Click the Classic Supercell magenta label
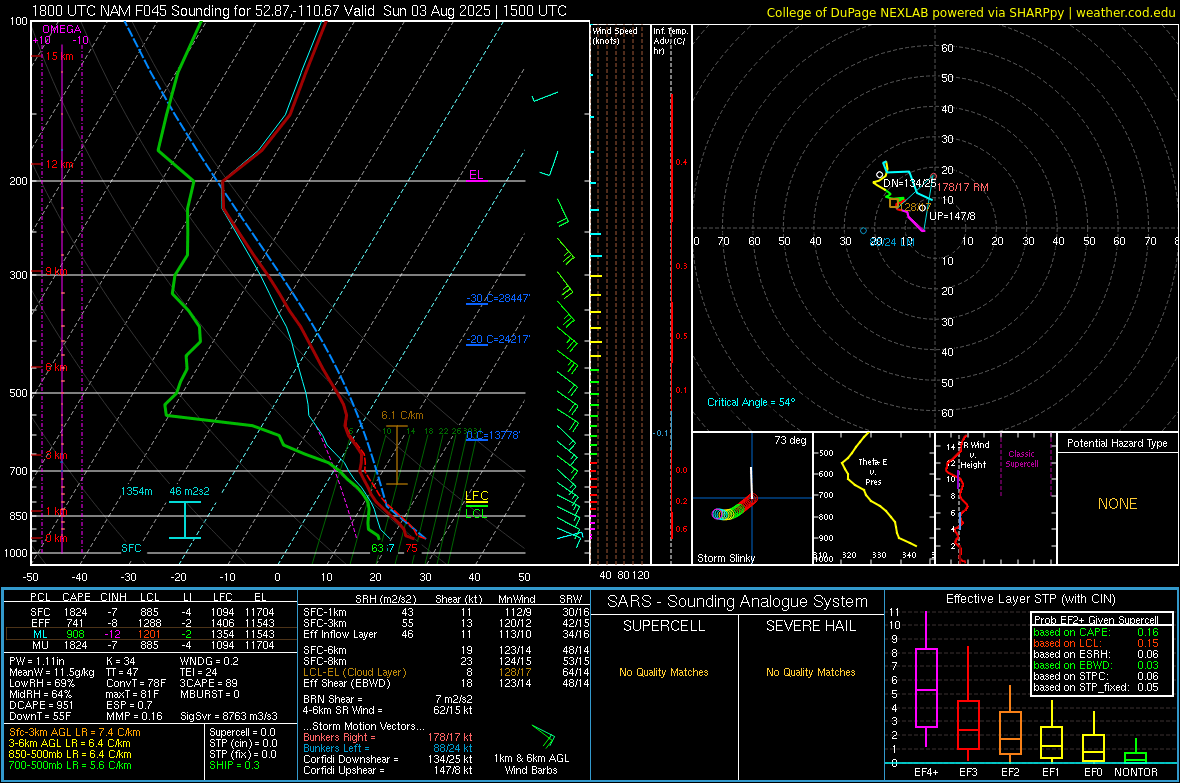1180x783 pixels. [1021, 459]
